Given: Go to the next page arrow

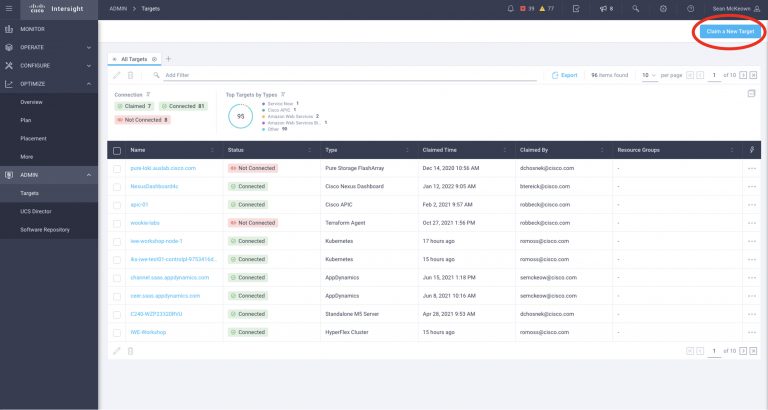Looking at the screenshot, I should pyautogui.click(x=743, y=75).
